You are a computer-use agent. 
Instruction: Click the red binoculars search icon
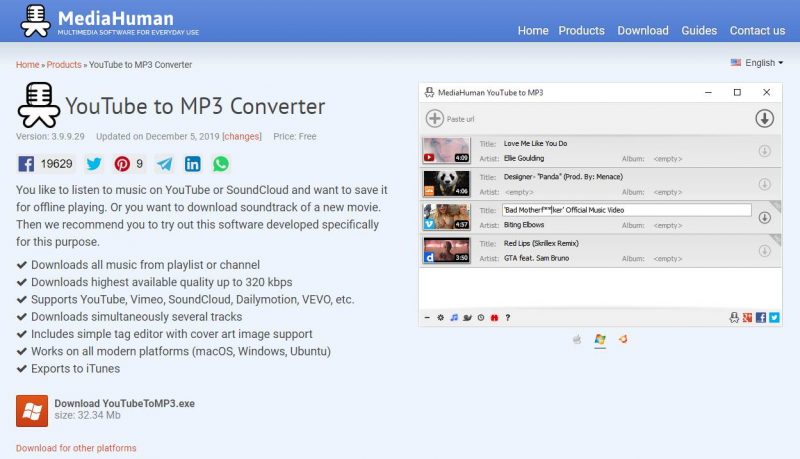pyautogui.click(x=494, y=317)
